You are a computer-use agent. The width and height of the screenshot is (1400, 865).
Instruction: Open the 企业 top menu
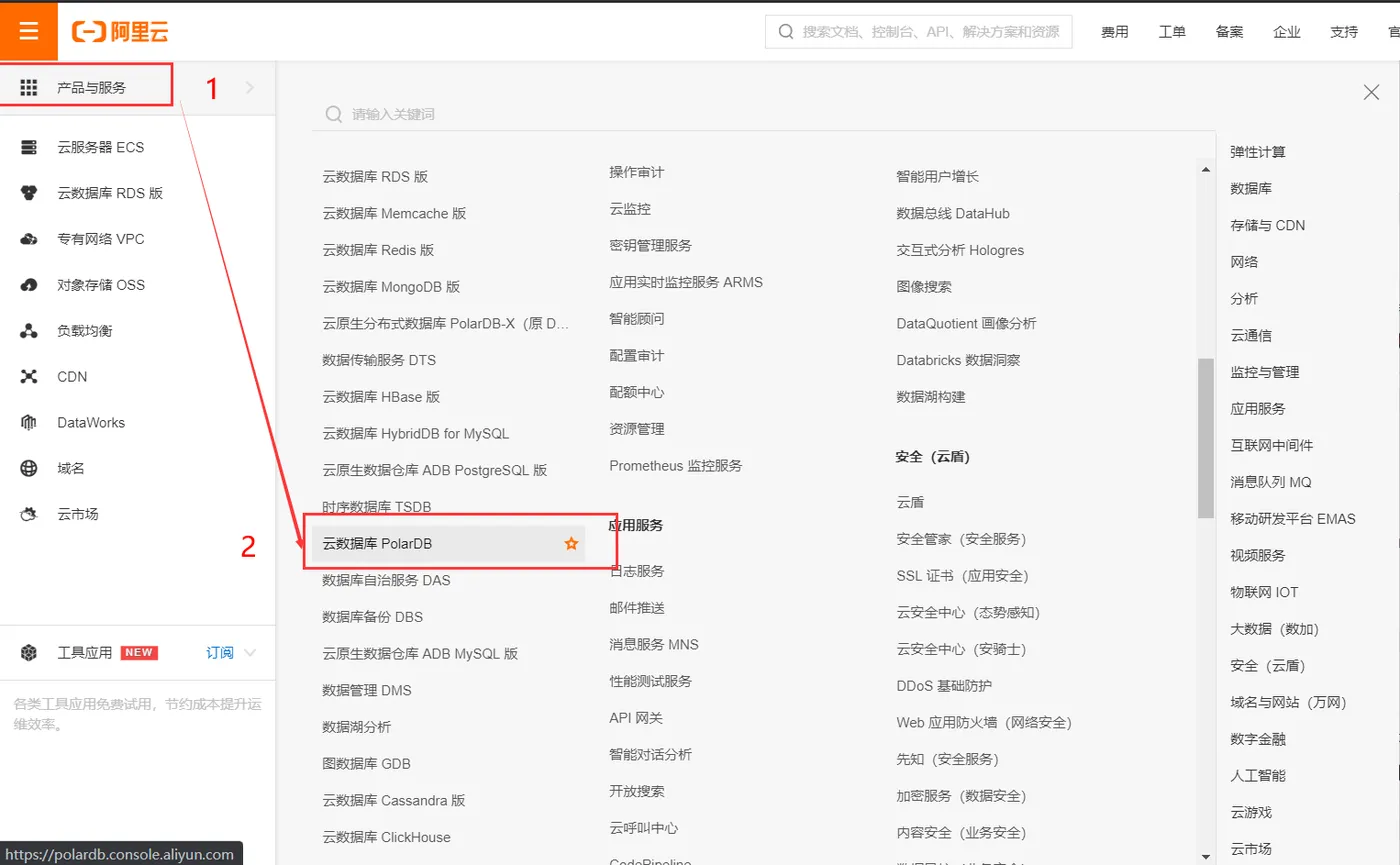coord(1287,32)
